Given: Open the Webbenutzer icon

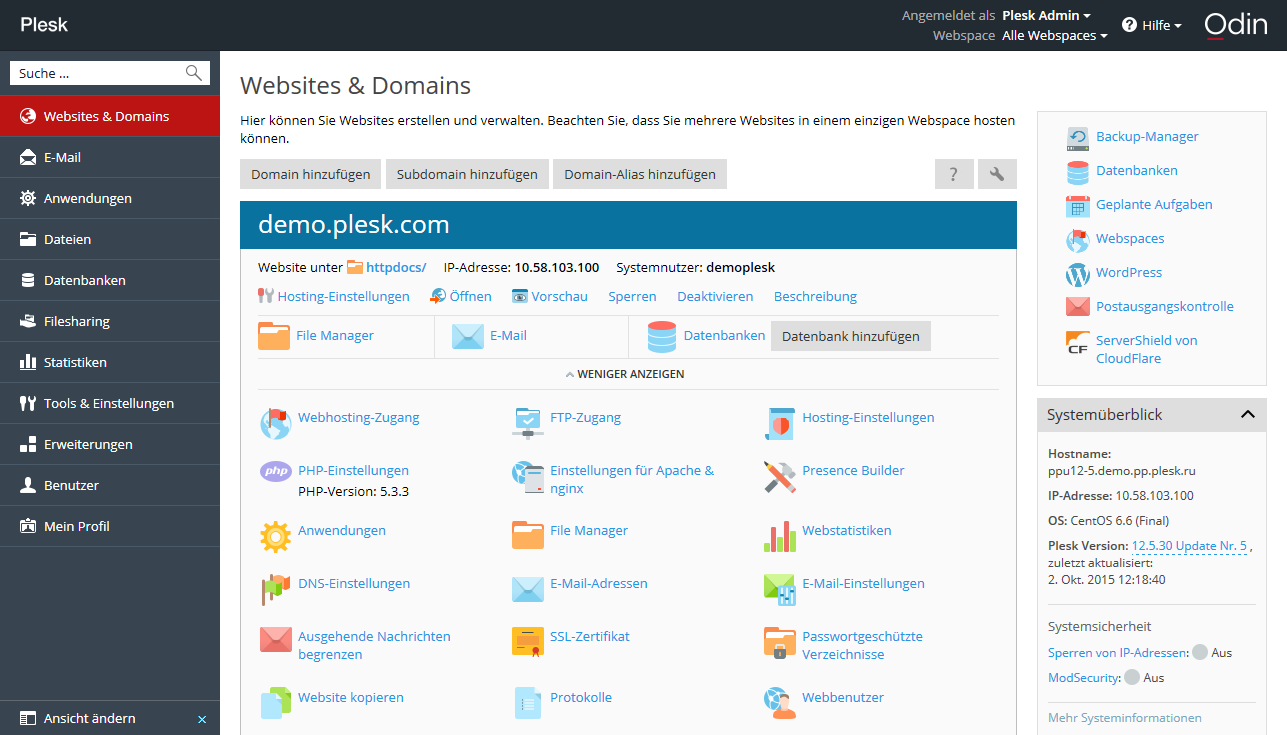Looking at the screenshot, I should [779, 703].
